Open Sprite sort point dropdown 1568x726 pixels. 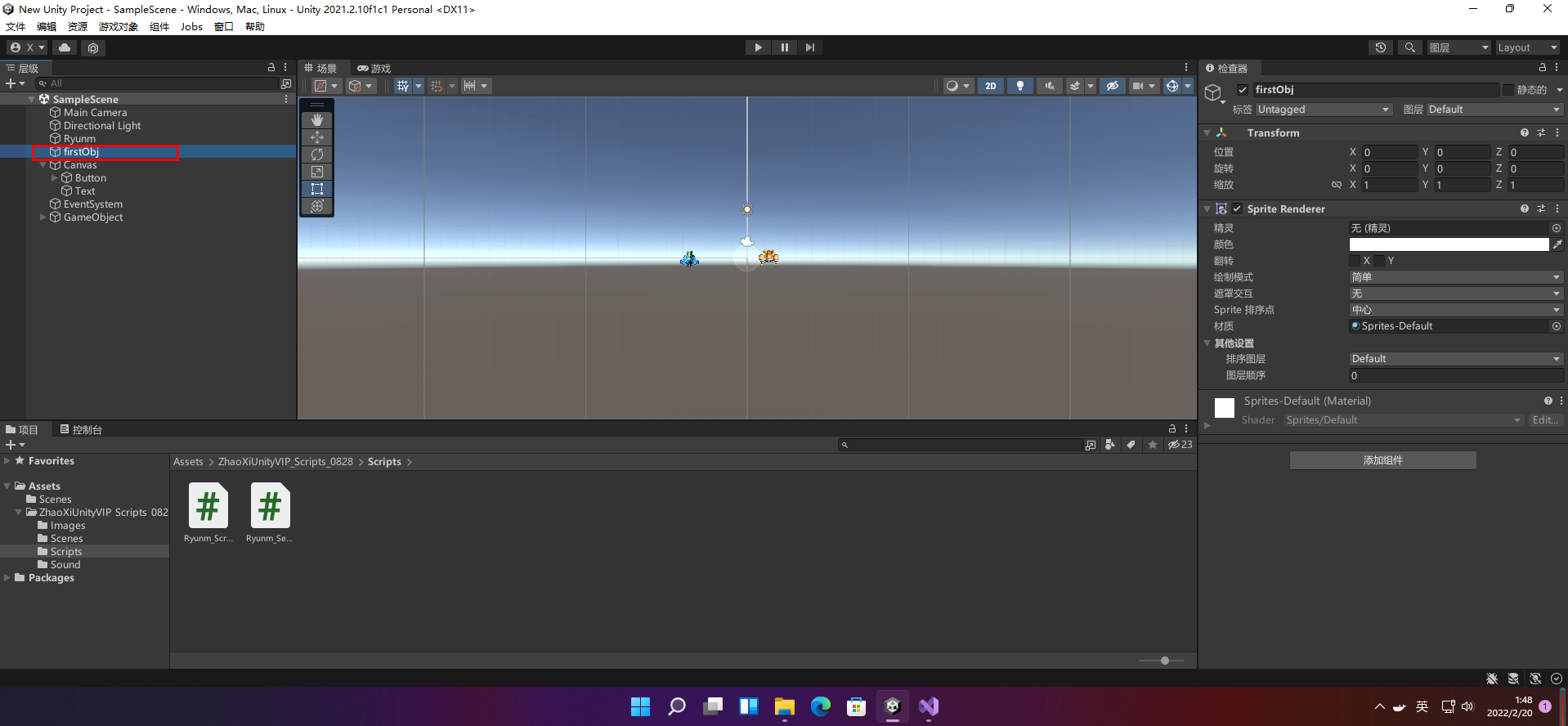tap(1456, 310)
